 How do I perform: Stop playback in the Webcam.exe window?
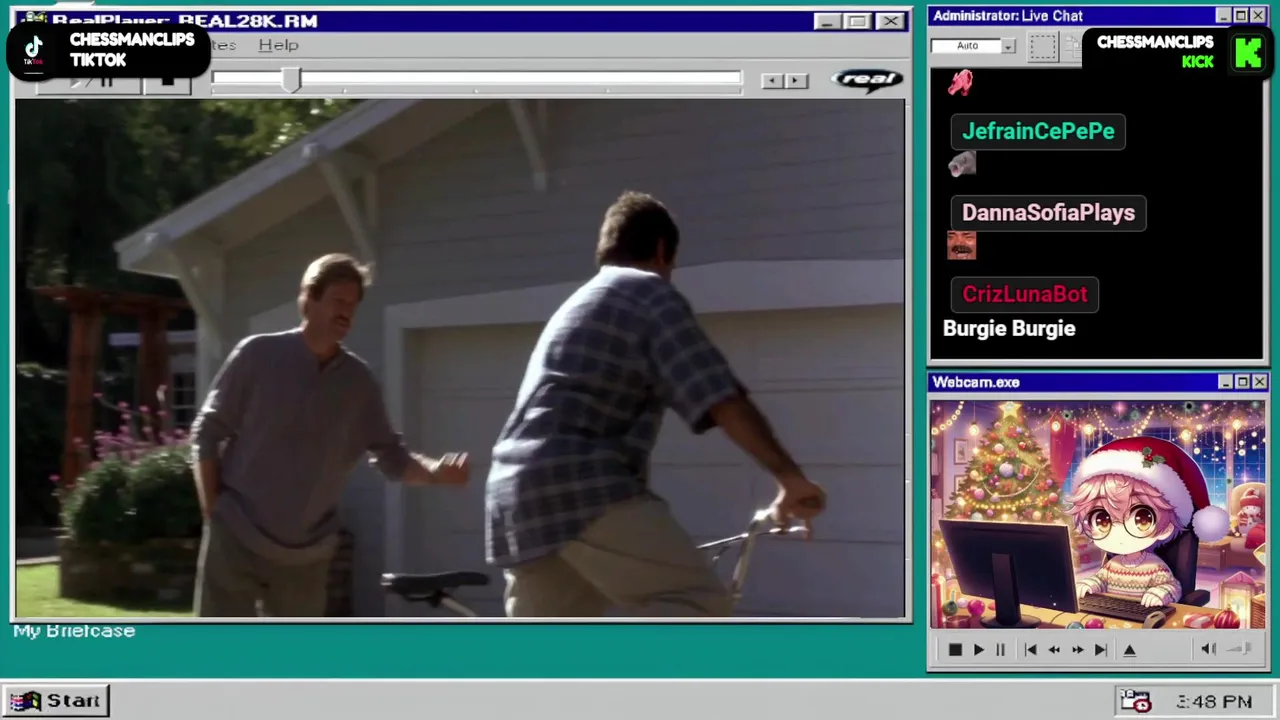955,650
